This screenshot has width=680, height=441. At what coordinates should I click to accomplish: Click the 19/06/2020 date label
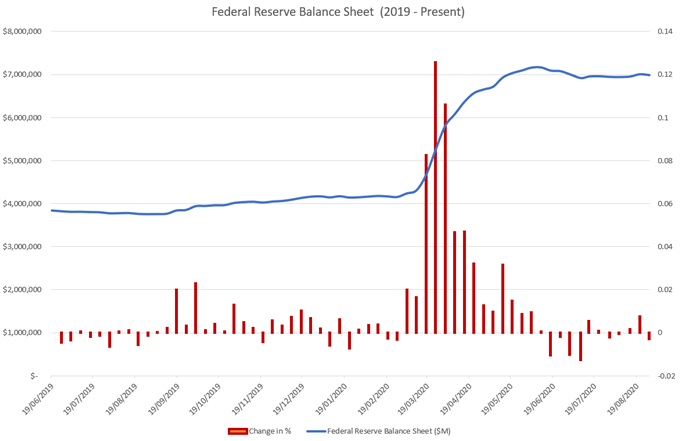(539, 399)
